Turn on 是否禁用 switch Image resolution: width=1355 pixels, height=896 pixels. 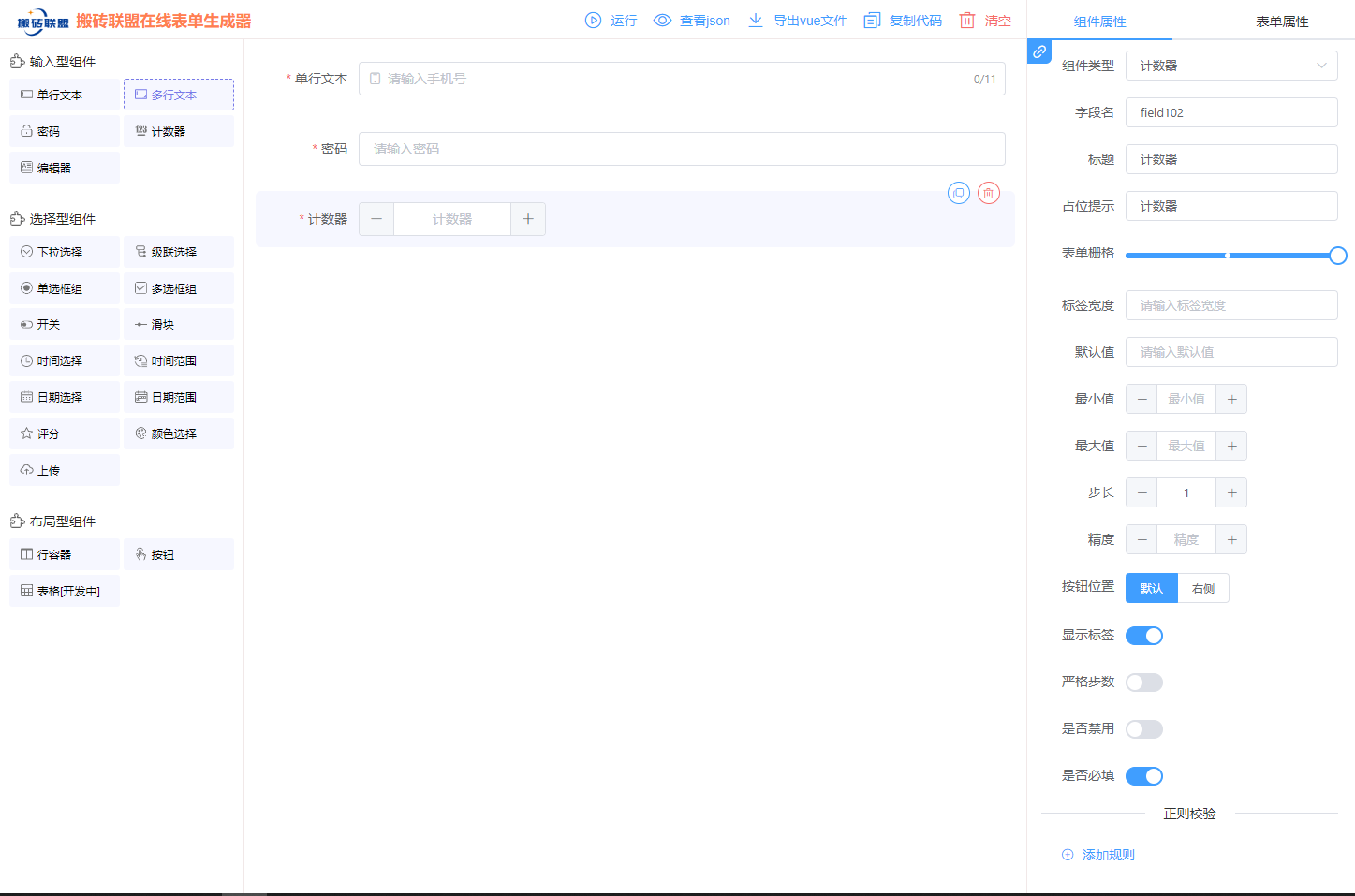(x=1143, y=728)
